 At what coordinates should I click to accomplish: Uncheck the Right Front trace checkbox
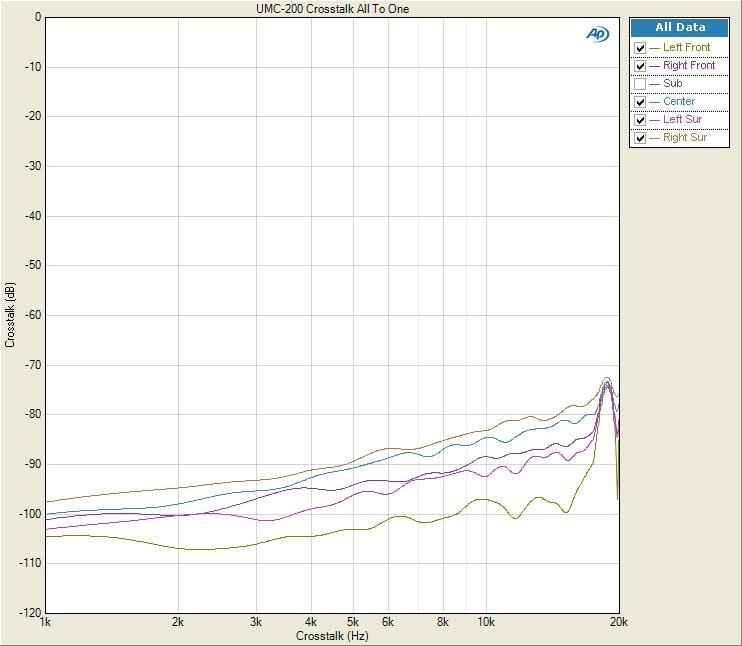(640, 66)
